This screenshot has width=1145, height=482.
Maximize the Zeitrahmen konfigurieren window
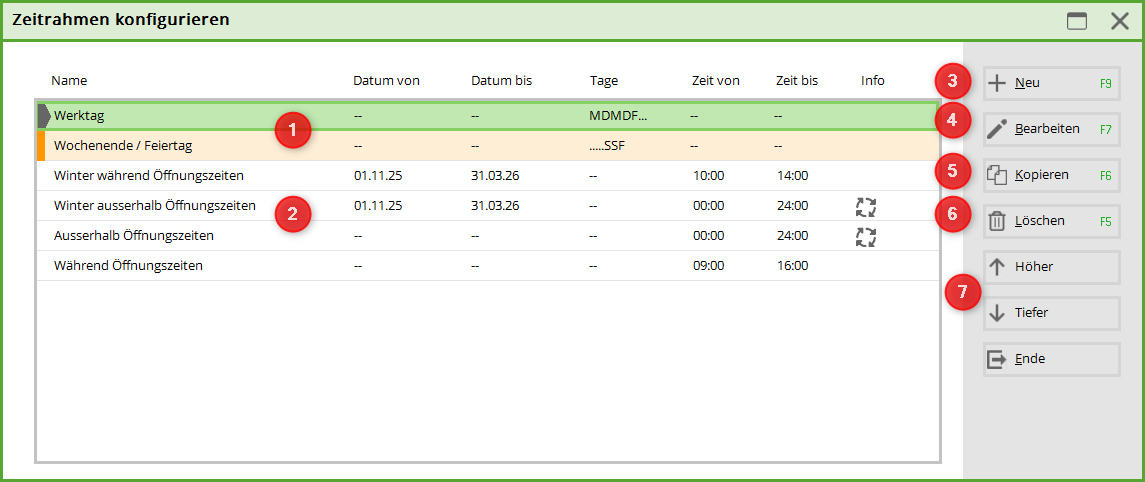pyautogui.click(x=1077, y=21)
